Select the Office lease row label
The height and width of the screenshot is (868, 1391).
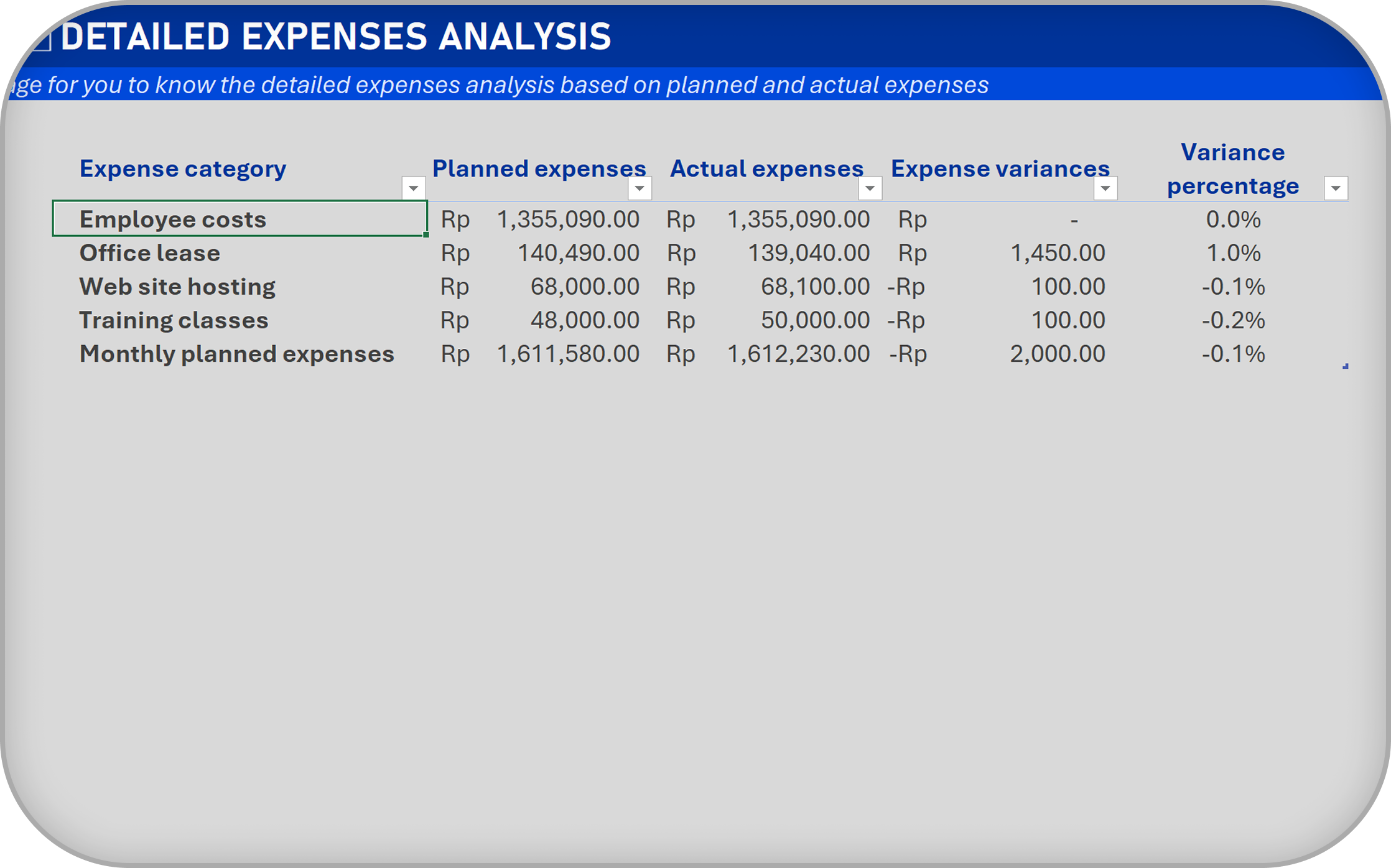[150, 253]
